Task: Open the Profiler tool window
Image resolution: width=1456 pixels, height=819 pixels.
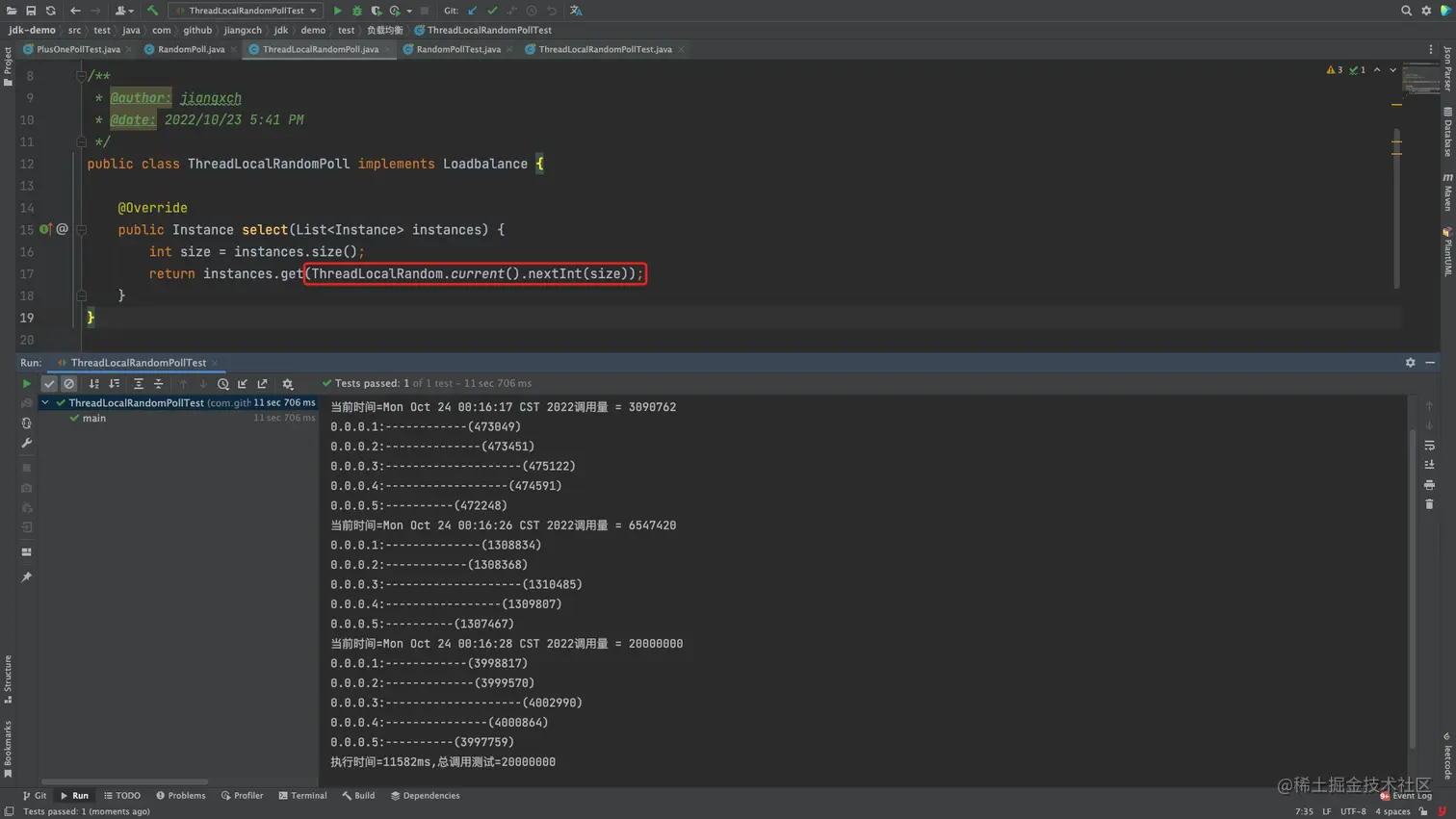Action: (242, 796)
